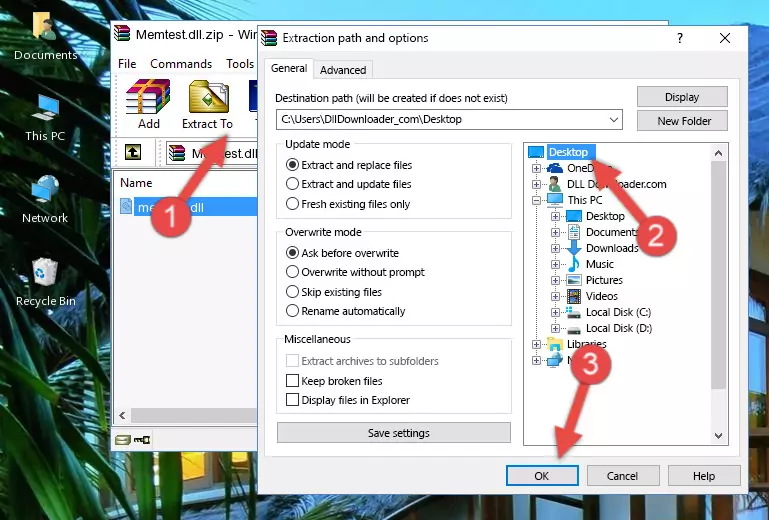Click the DLL Downloader.com user icon
The height and width of the screenshot is (520, 769).
(x=555, y=184)
